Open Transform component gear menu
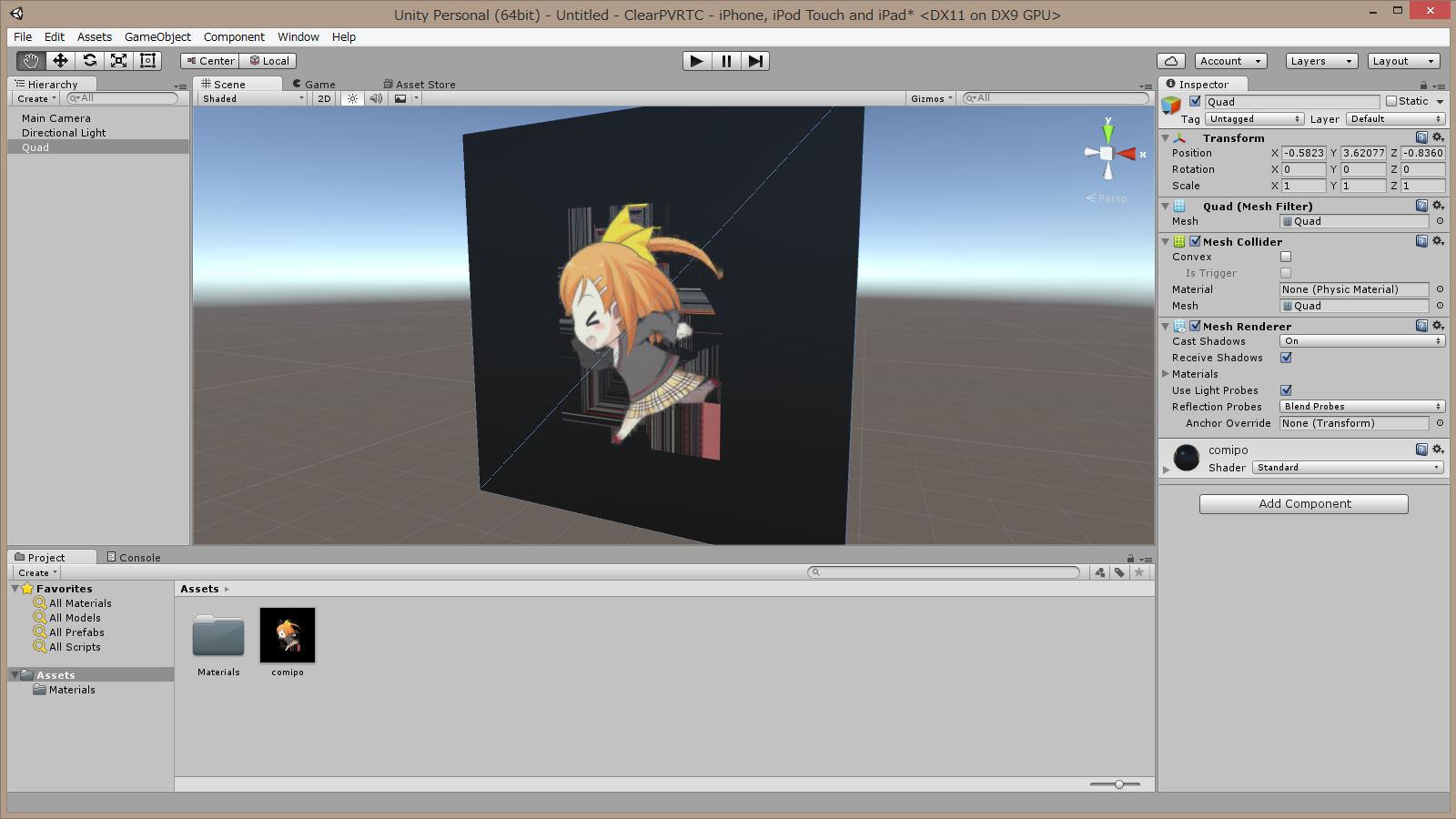The height and width of the screenshot is (819, 1456). click(x=1438, y=137)
